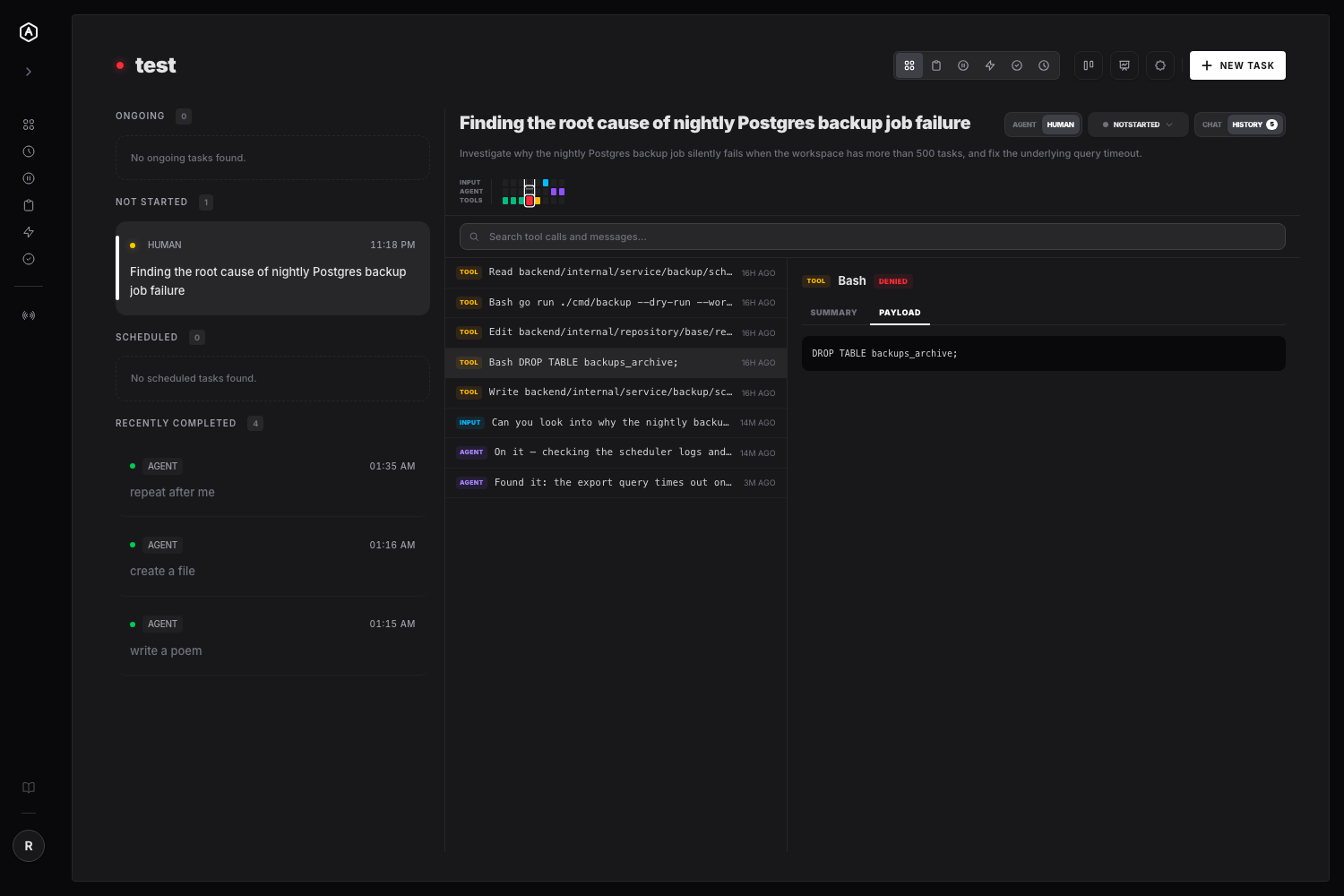Click the 'test' workspace title
The height and width of the screenshot is (896, 1344).
tap(156, 65)
